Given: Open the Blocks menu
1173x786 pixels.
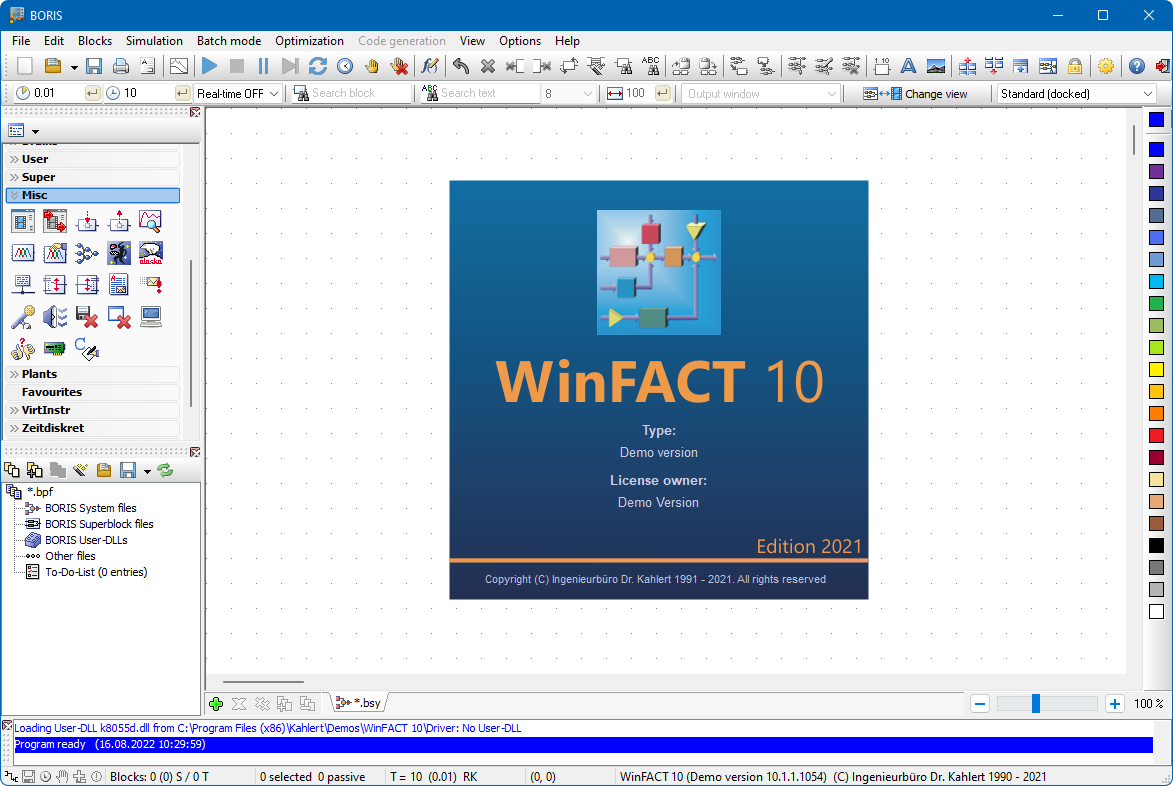Looking at the screenshot, I should [95, 40].
